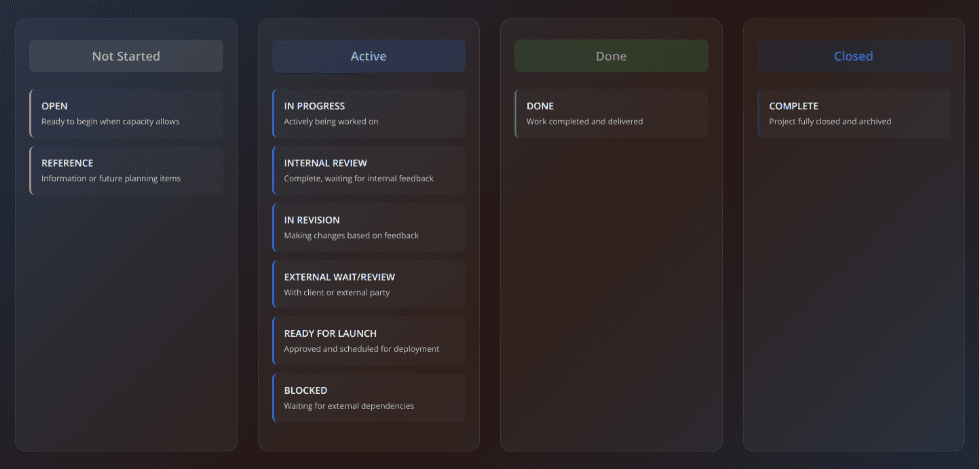Open the INTERNAL REVIEW status card
Image resolution: width=979 pixels, height=469 pixels.
(368, 170)
